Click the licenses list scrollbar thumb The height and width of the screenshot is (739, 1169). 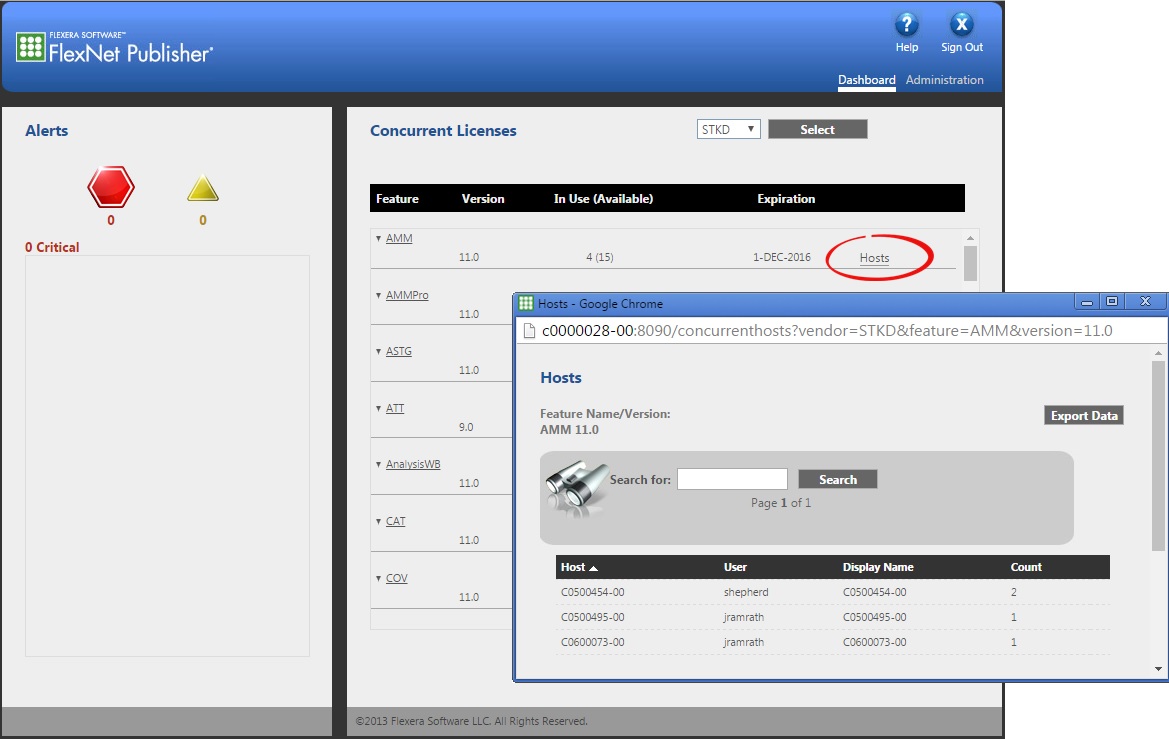tap(970, 263)
